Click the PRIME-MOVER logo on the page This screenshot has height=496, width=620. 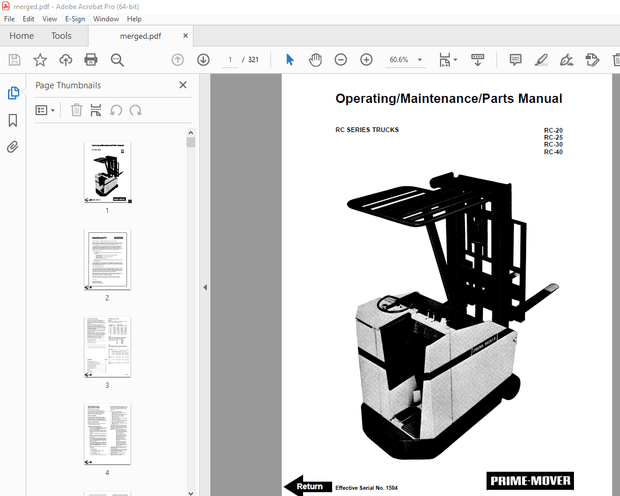click(530, 481)
